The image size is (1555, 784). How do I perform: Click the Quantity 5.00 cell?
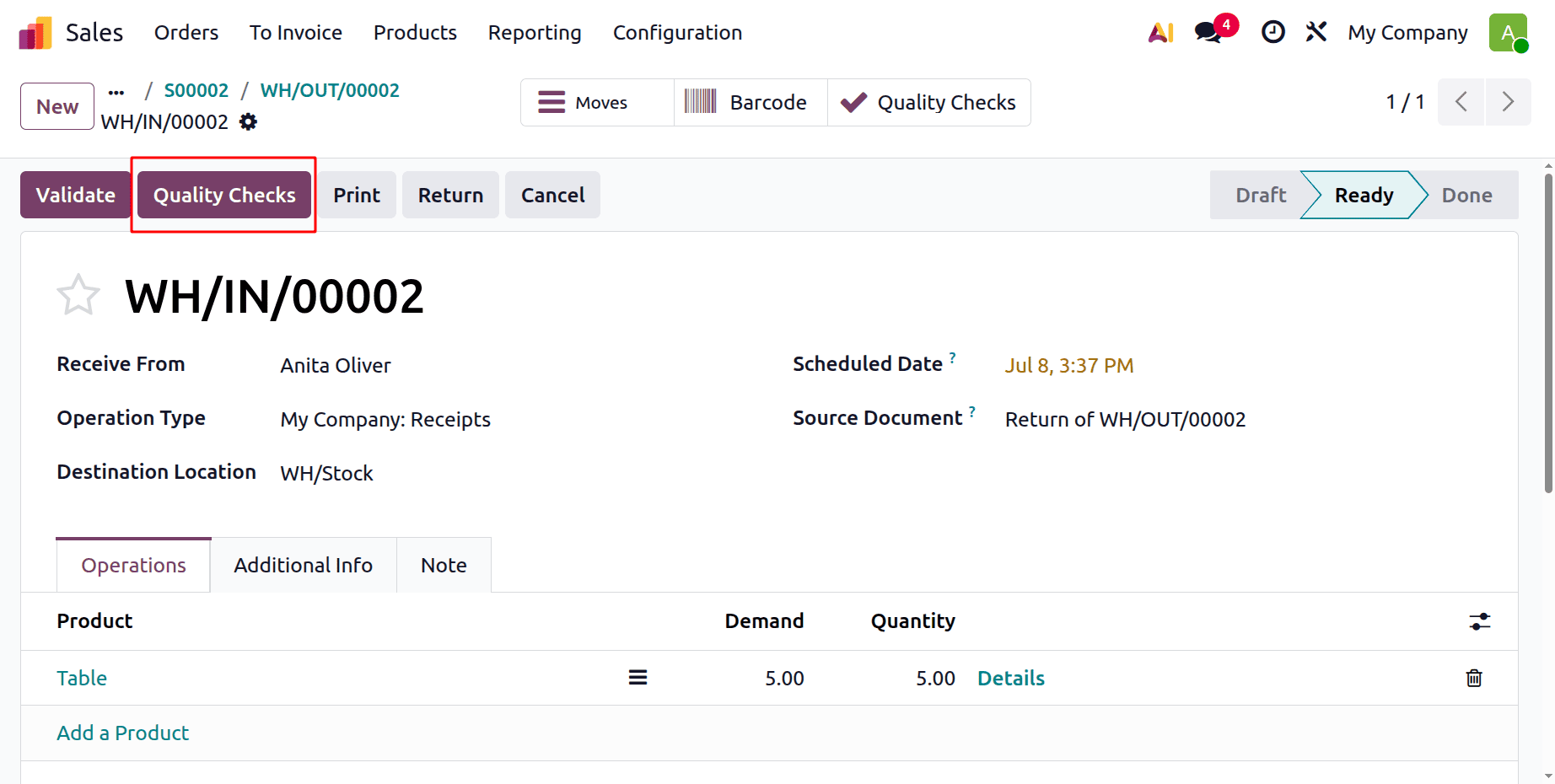[935, 678]
